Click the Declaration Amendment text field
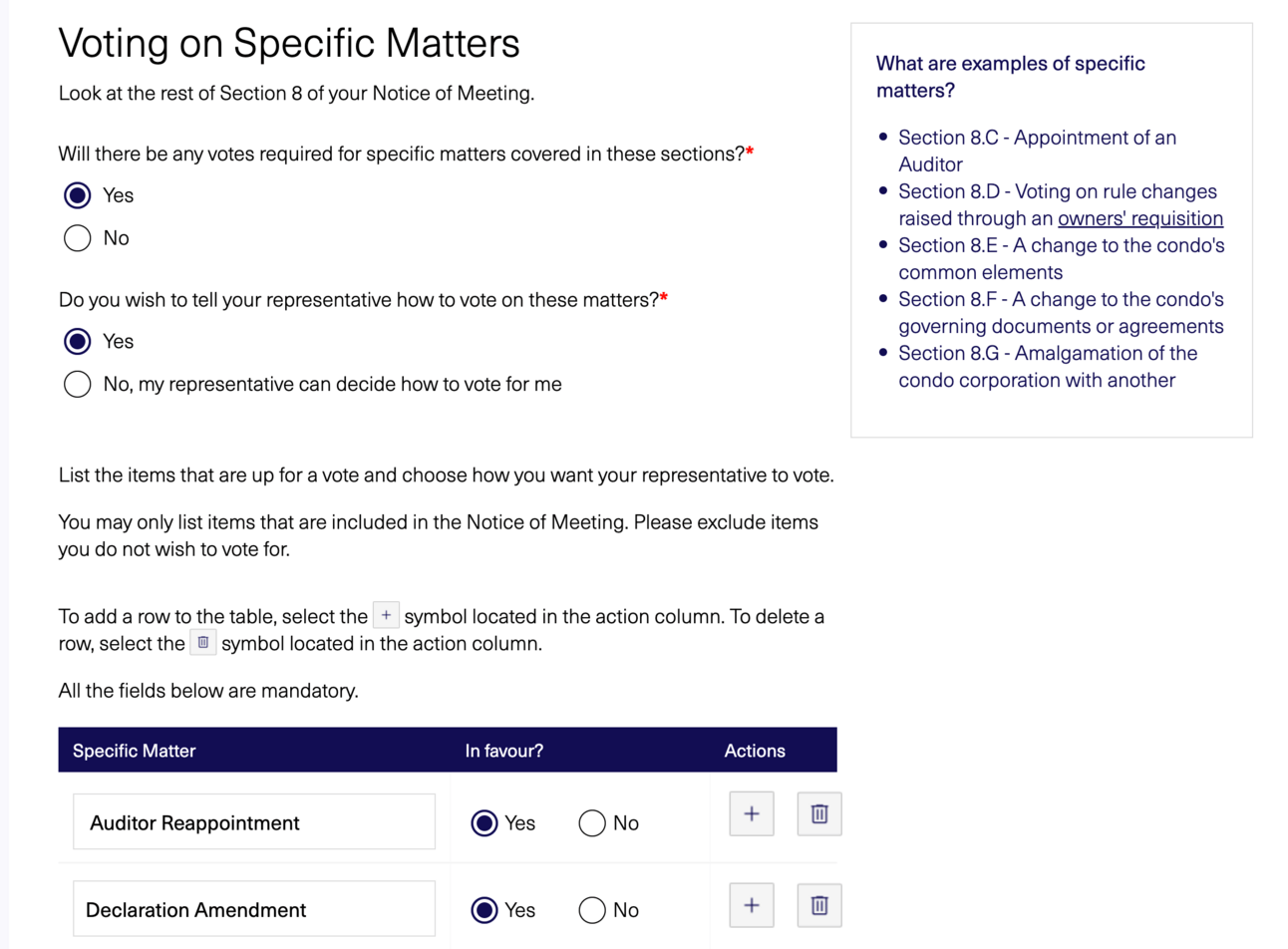 [x=254, y=909]
